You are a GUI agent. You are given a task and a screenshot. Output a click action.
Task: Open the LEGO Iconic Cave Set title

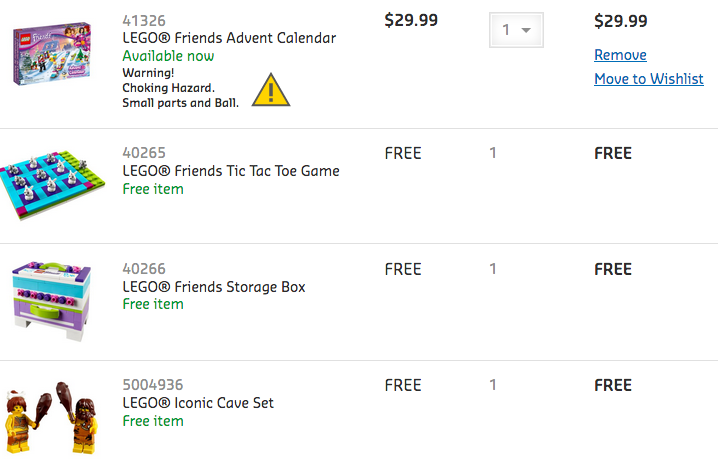point(197,403)
